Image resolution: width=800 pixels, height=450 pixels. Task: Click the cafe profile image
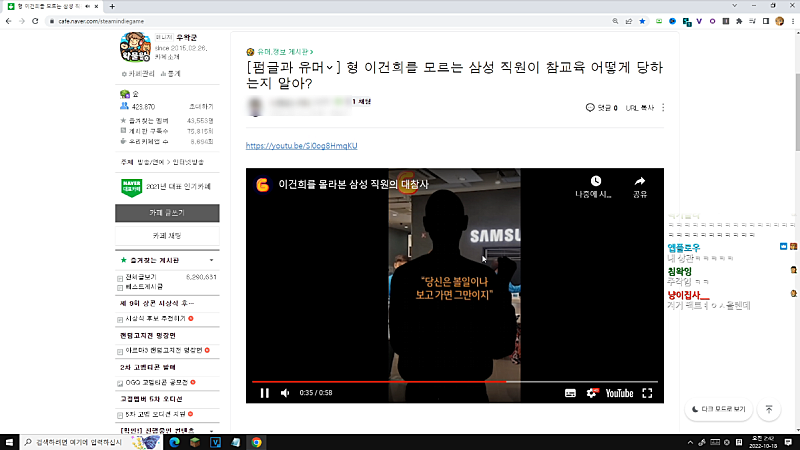(135, 47)
